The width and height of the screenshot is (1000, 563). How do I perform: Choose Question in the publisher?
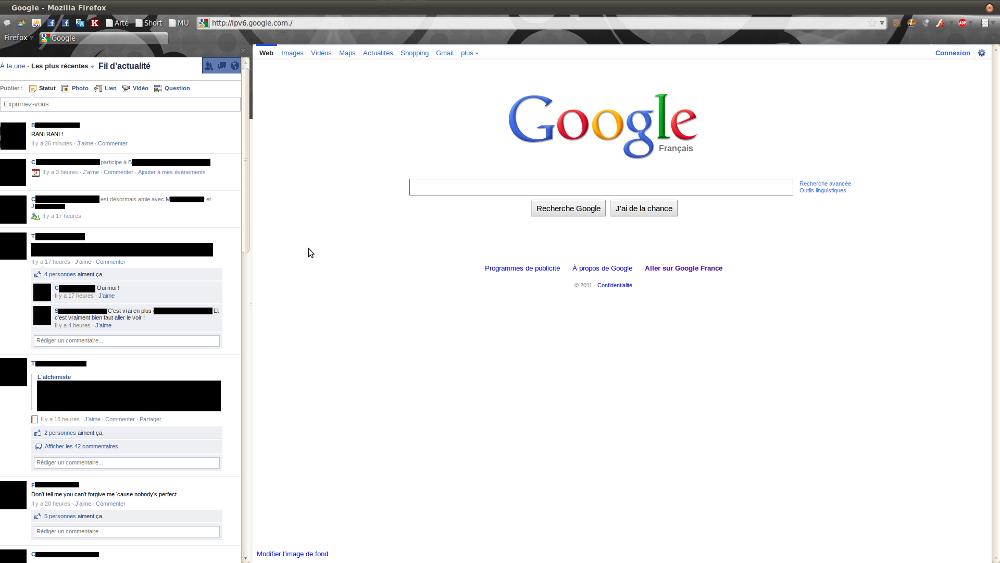[172, 88]
